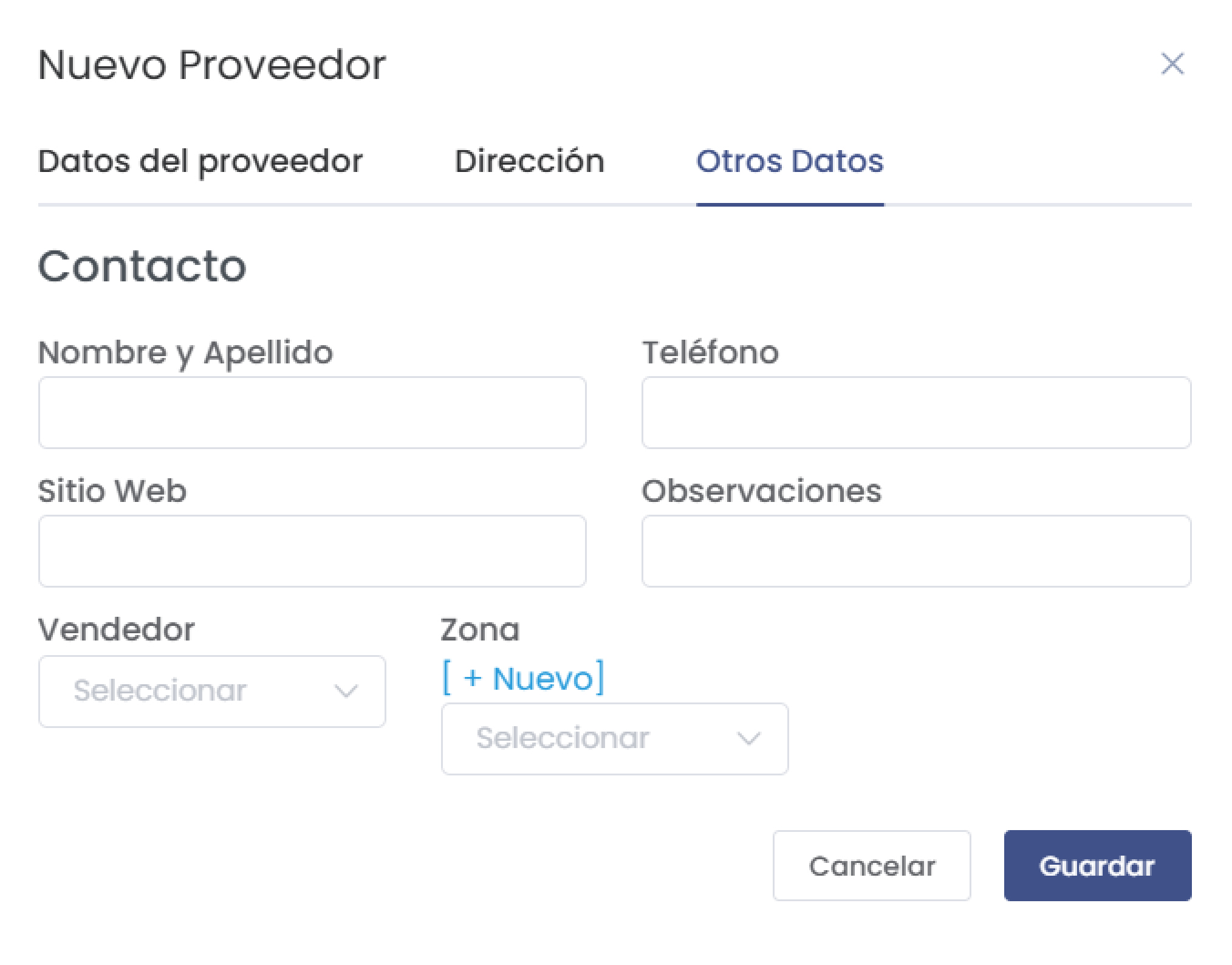
Task: Close the Nuevo Proveedor dialog
Action: (x=1172, y=64)
